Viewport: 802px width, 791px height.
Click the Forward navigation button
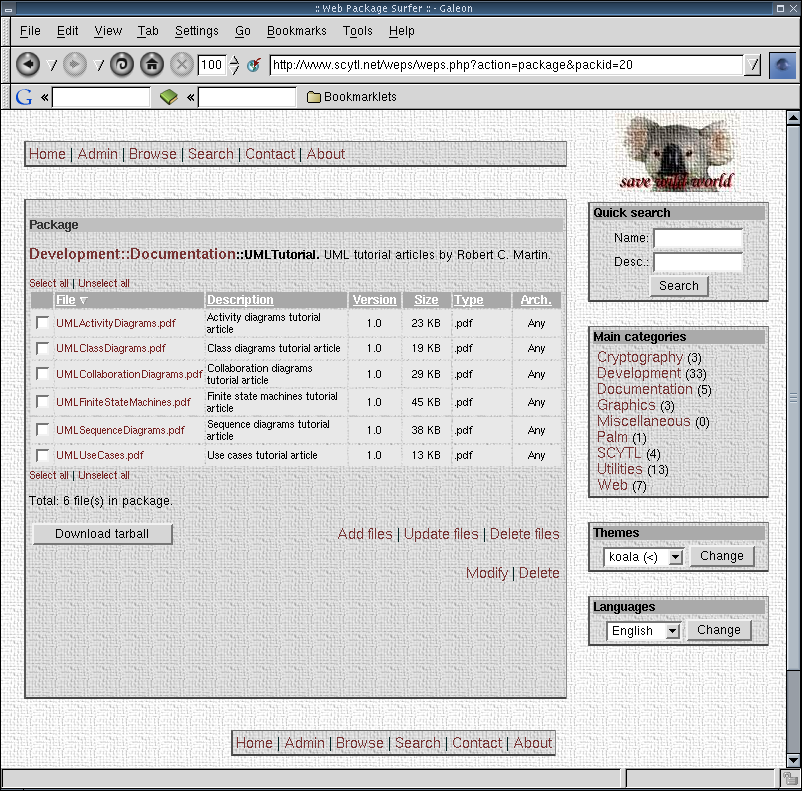coord(74,65)
